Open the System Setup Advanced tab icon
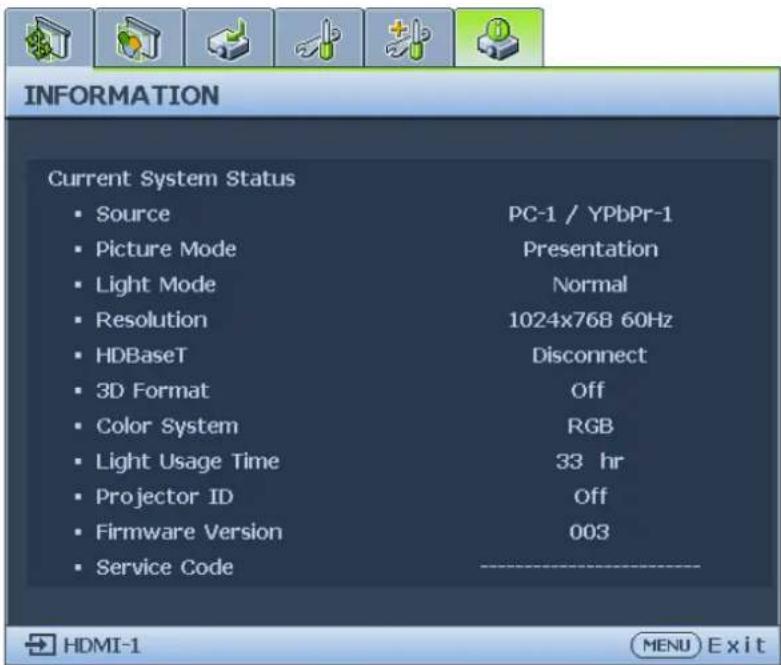 point(409,38)
